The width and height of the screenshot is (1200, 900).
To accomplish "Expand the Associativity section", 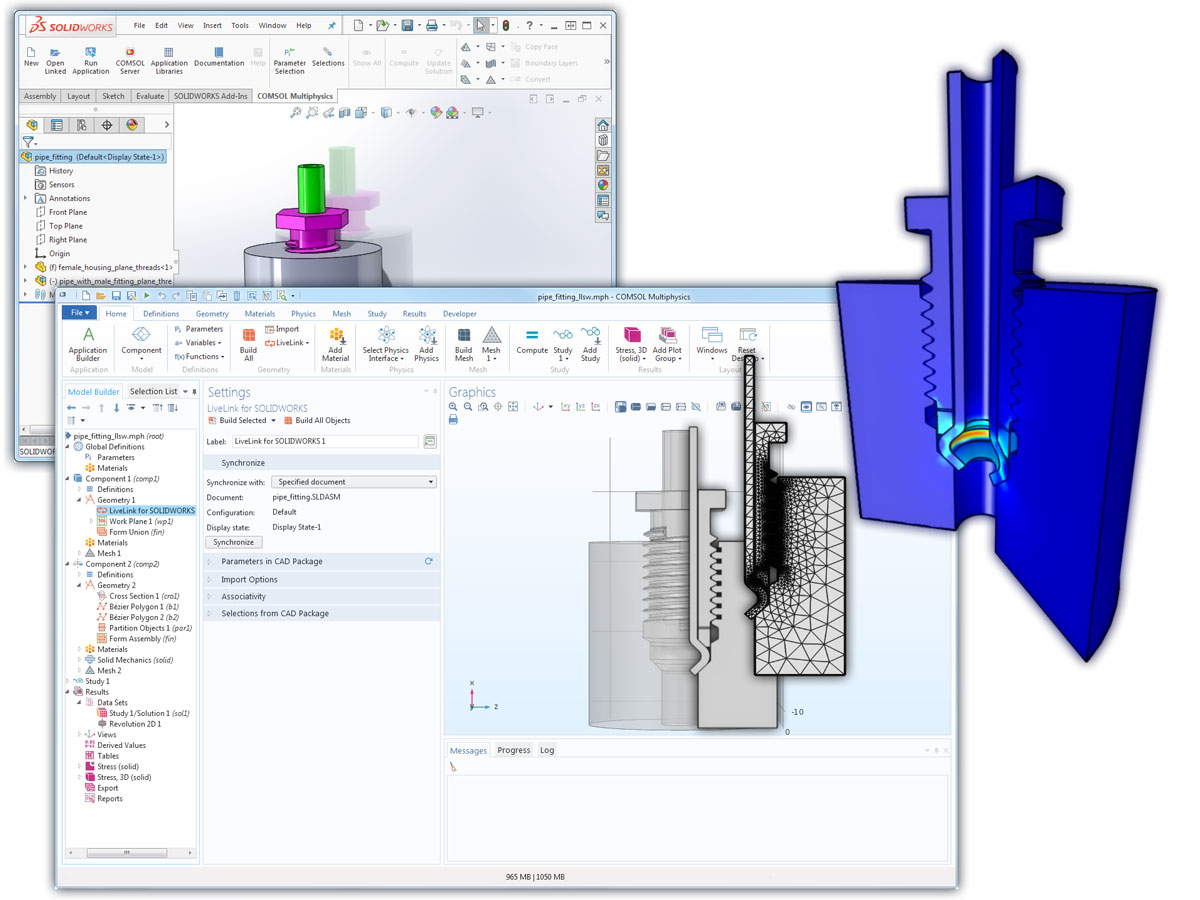I will click(x=243, y=597).
